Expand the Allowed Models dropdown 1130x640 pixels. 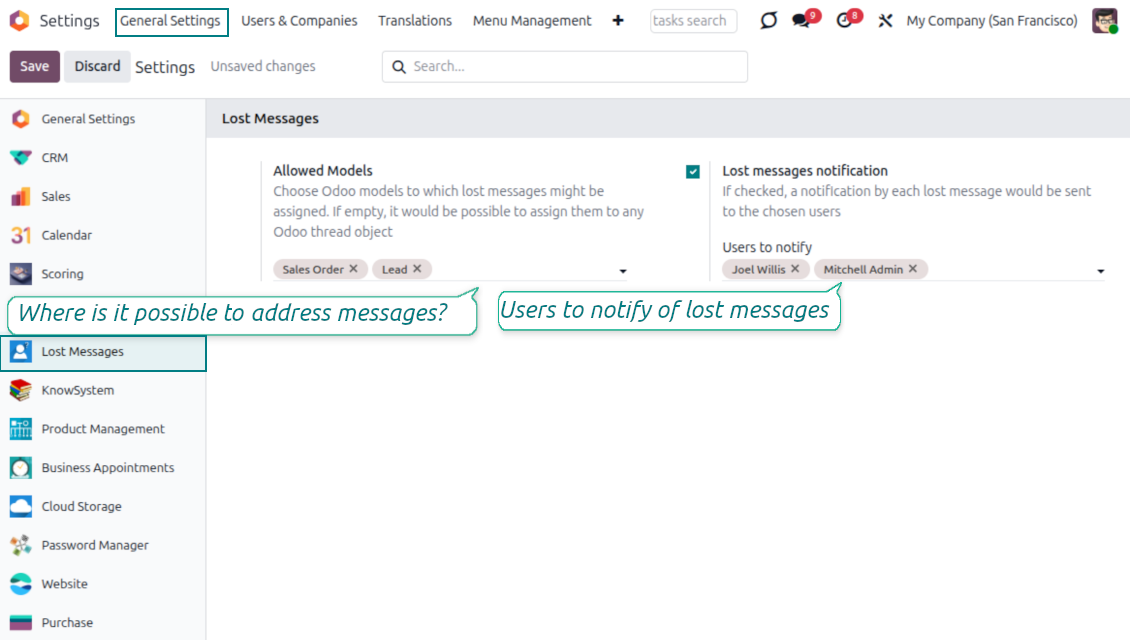[x=623, y=271]
